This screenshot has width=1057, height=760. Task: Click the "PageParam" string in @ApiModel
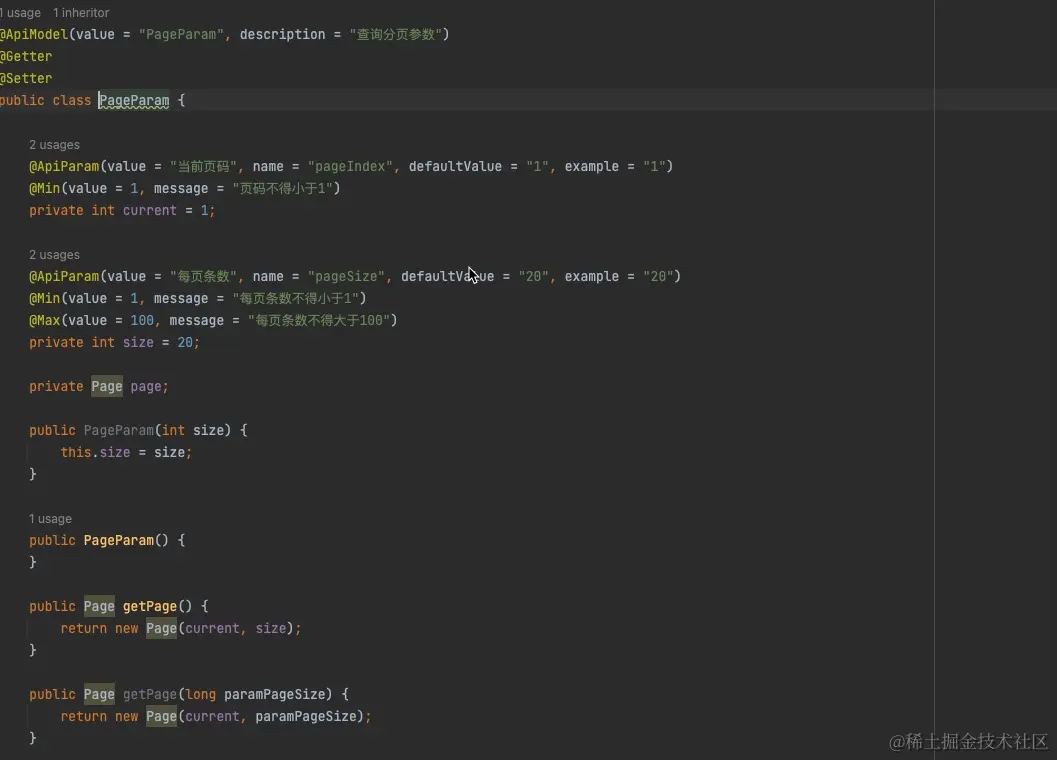point(181,34)
